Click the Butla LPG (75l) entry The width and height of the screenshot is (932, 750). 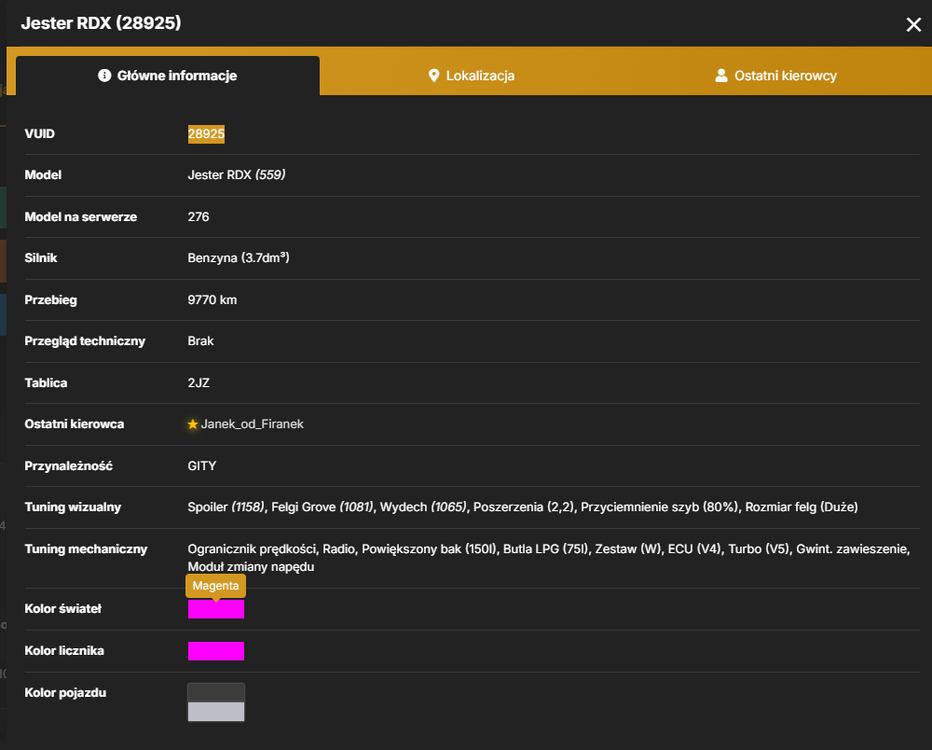pyautogui.click(x=546, y=549)
